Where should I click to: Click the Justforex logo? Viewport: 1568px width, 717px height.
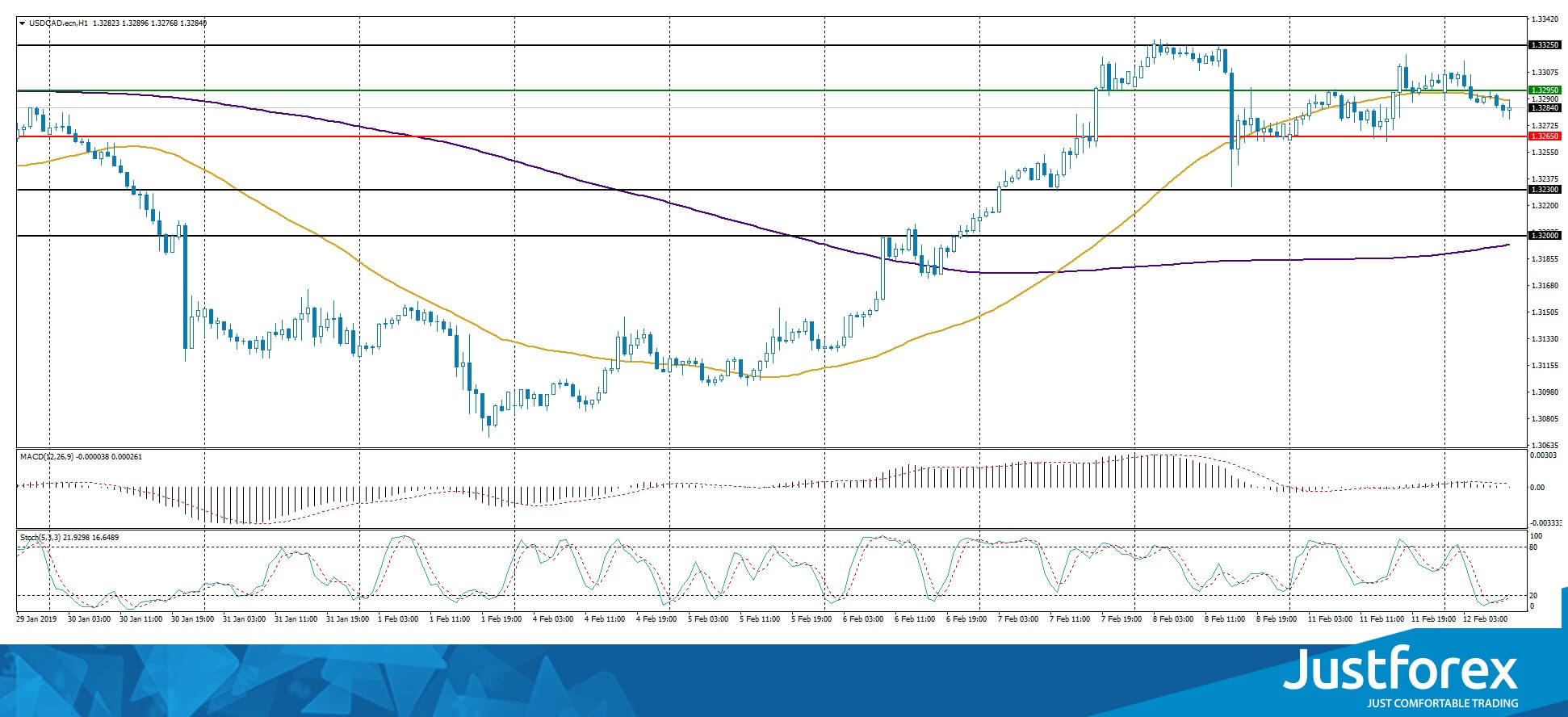1401,670
